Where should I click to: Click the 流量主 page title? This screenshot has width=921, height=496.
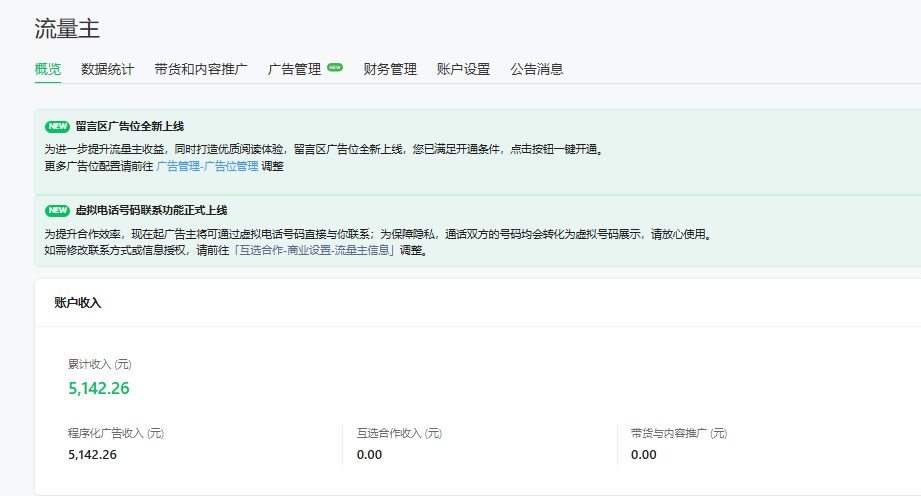click(67, 29)
